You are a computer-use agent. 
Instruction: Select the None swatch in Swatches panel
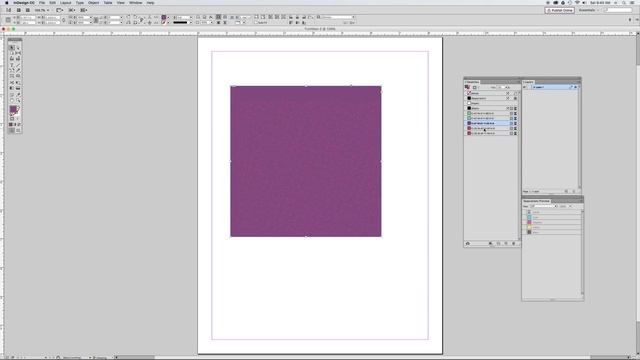(491, 93)
